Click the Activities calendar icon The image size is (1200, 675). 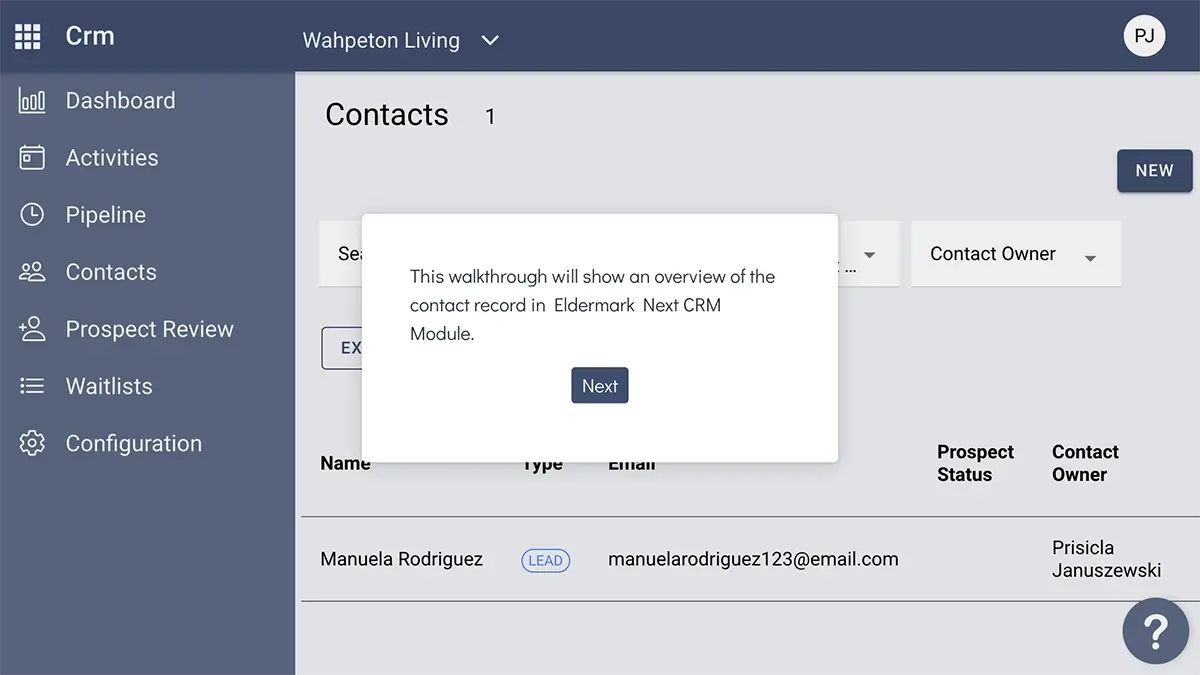click(32, 158)
